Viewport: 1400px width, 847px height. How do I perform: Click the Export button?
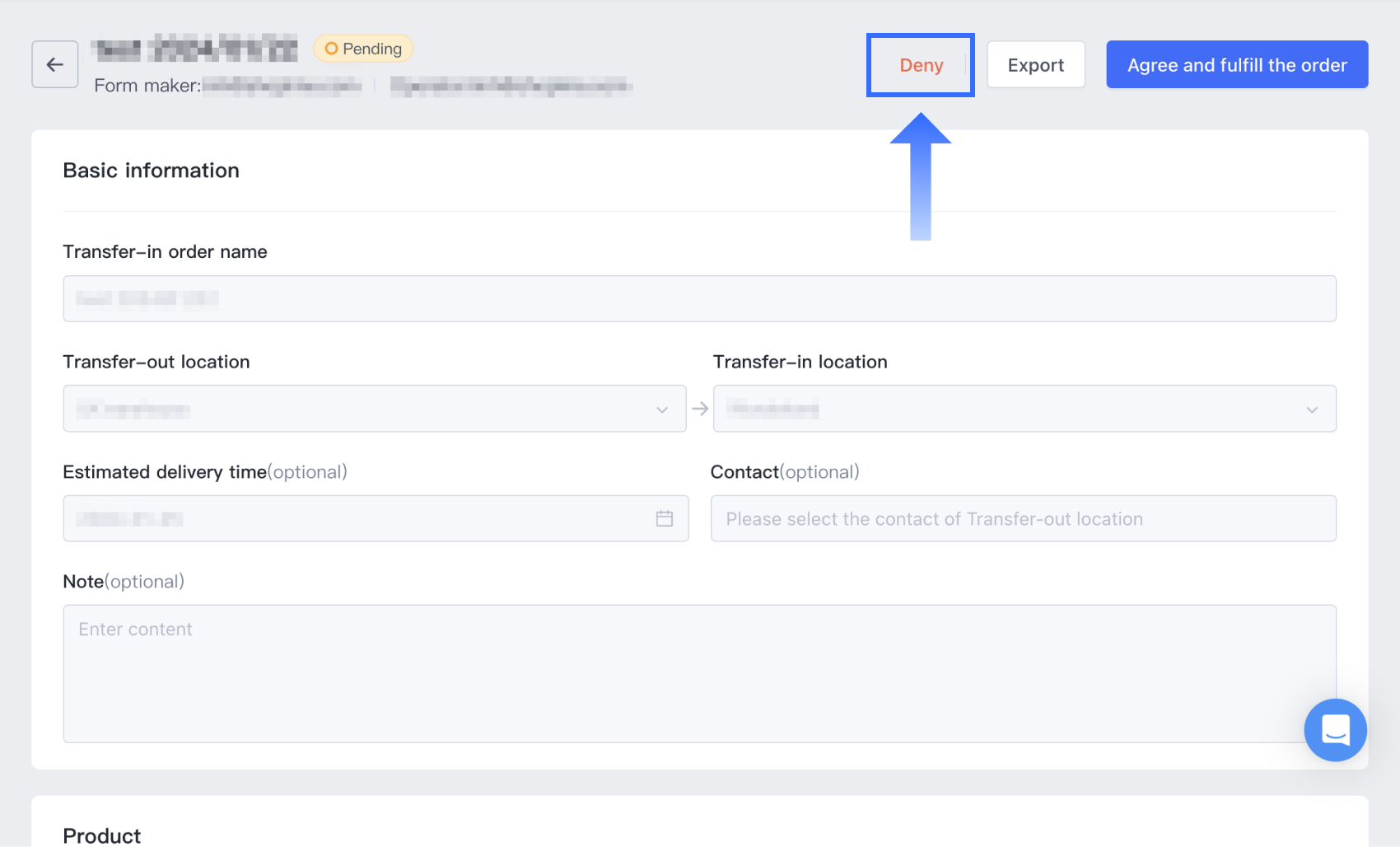point(1035,65)
